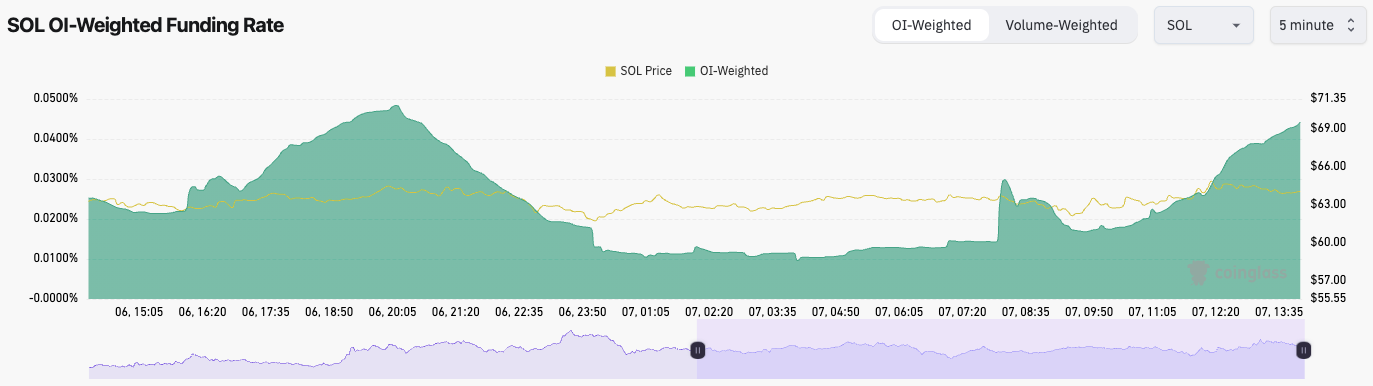The height and width of the screenshot is (386, 1373).
Task: Click the 07, 07:20 time label
Action: pos(962,312)
